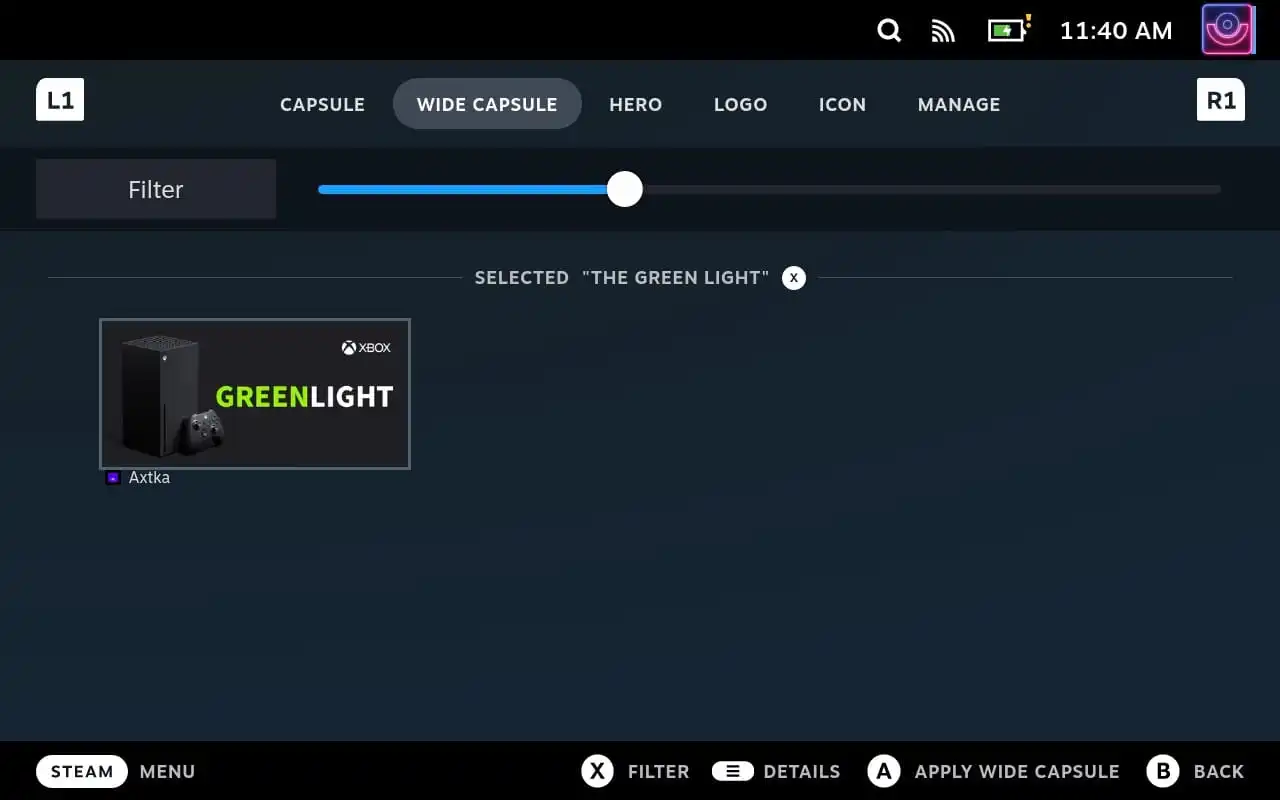The height and width of the screenshot is (800, 1280).
Task: Click the network signal status icon
Action: 942,31
